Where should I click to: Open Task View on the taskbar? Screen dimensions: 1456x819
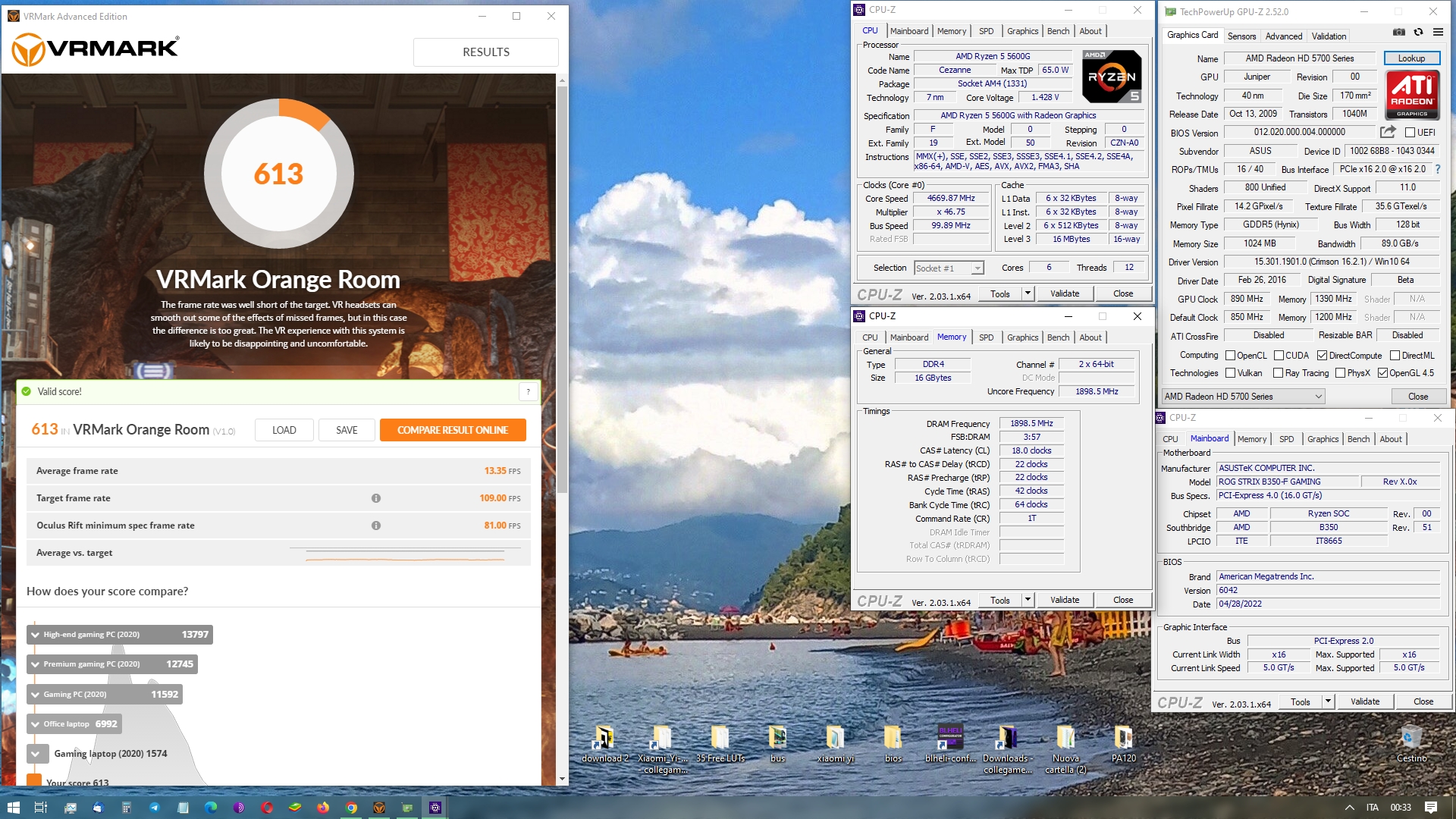[x=41, y=808]
